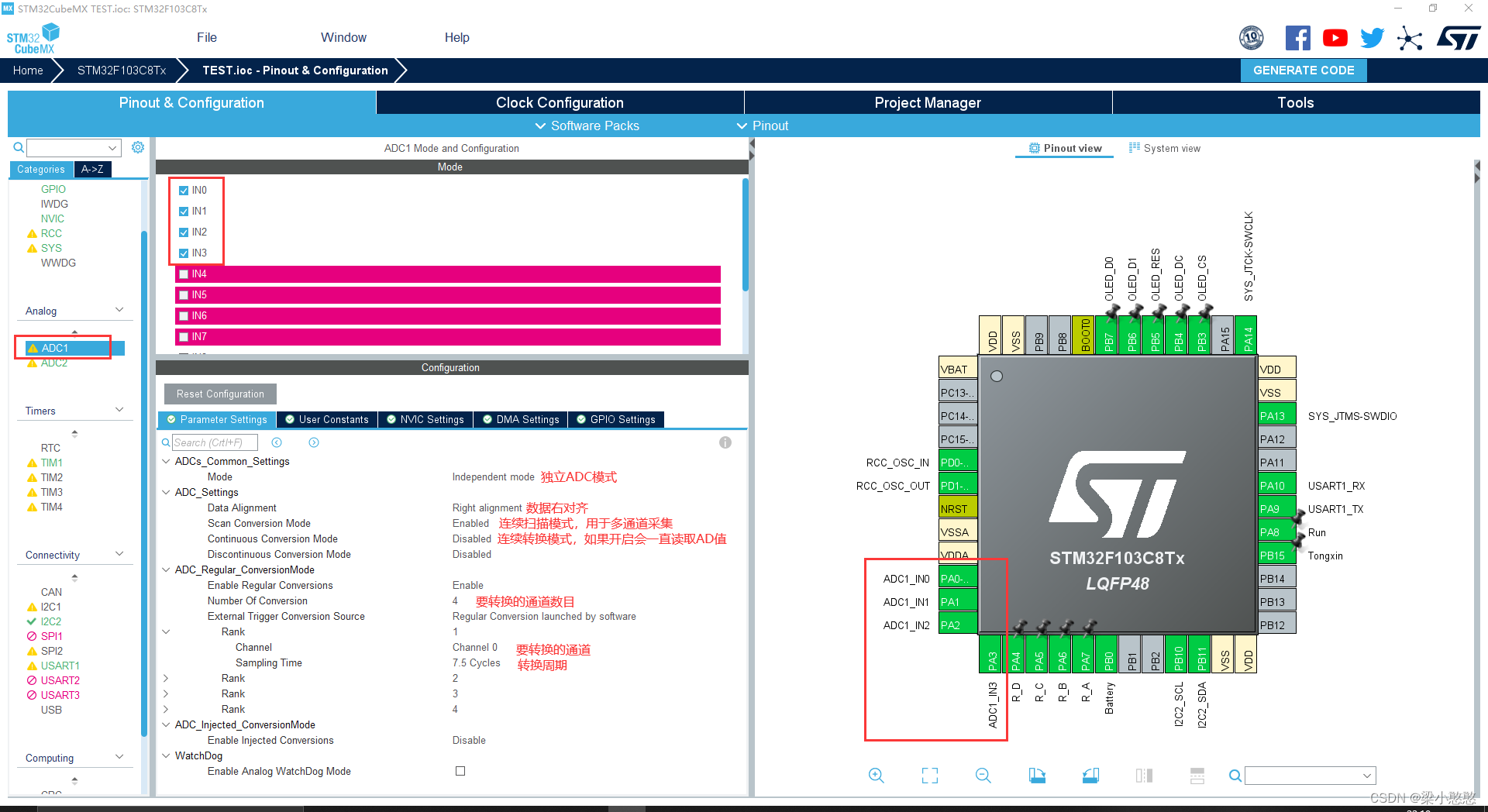Click the parameter search field
The image size is (1488, 812).
(x=215, y=442)
